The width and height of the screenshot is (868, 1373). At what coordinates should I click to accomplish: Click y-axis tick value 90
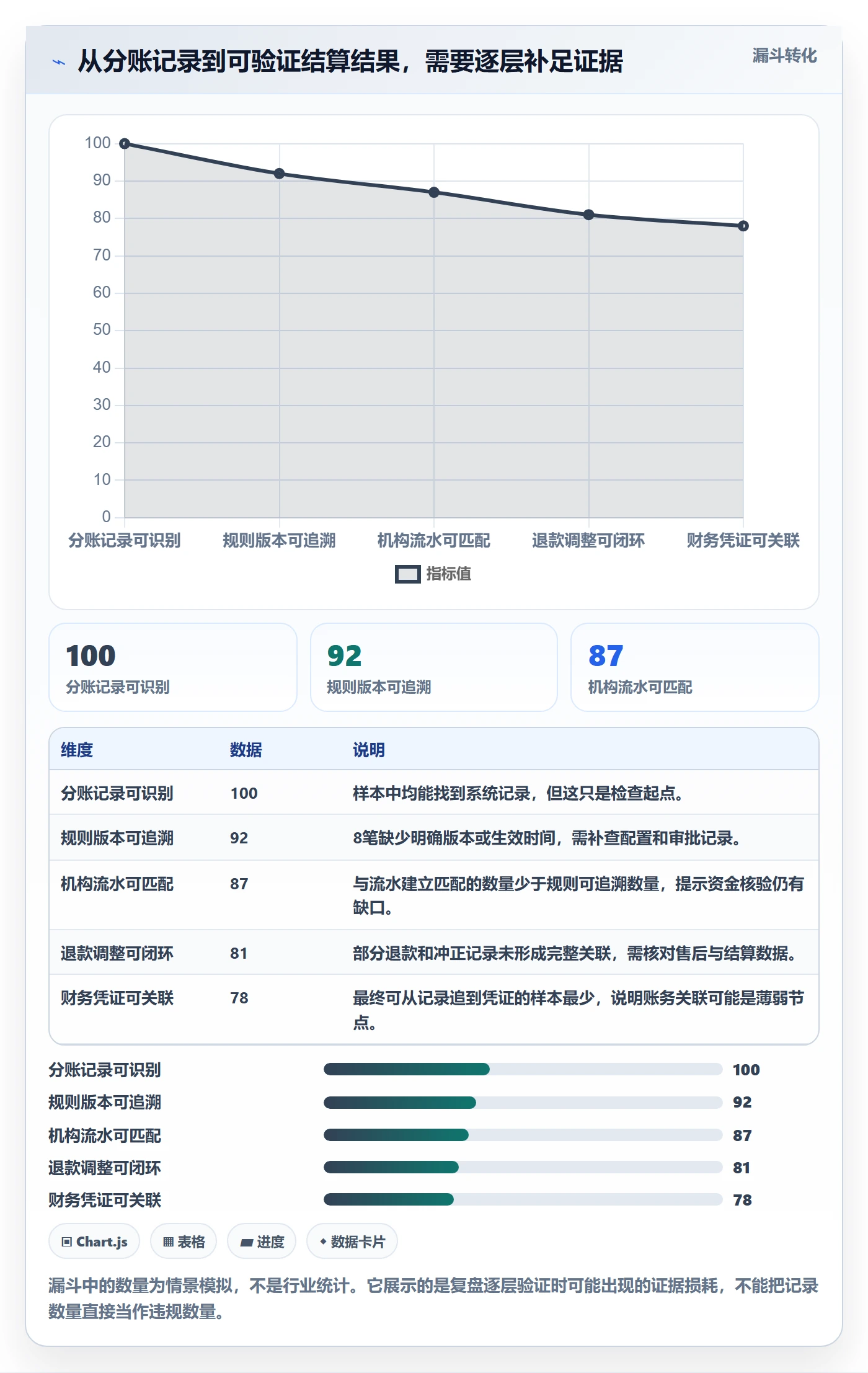coord(102,180)
